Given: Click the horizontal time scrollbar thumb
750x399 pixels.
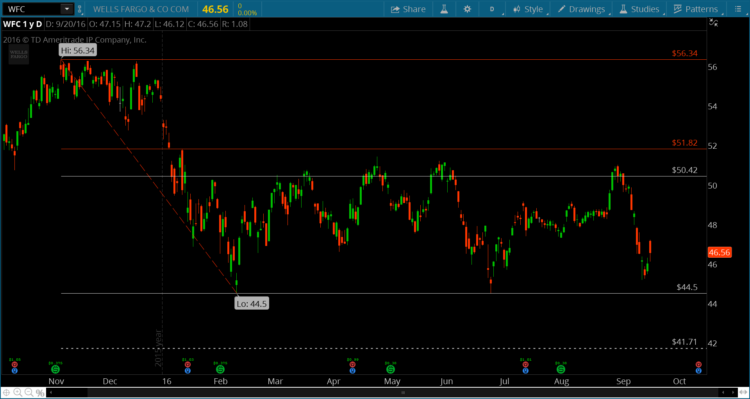Looking at the screenshot, I should pos(403,393).
